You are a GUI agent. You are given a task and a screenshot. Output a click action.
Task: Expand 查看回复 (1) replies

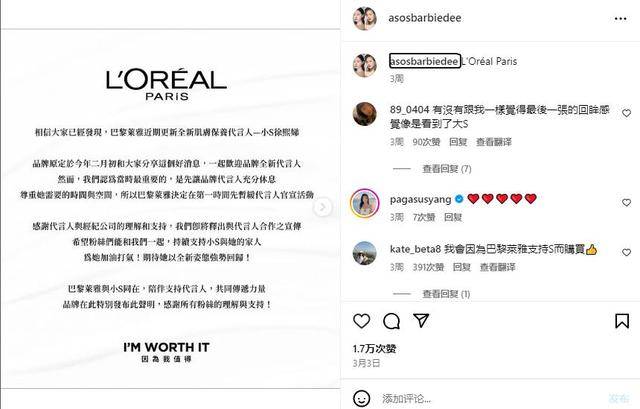pyautogui.click(x=446, y=294)
